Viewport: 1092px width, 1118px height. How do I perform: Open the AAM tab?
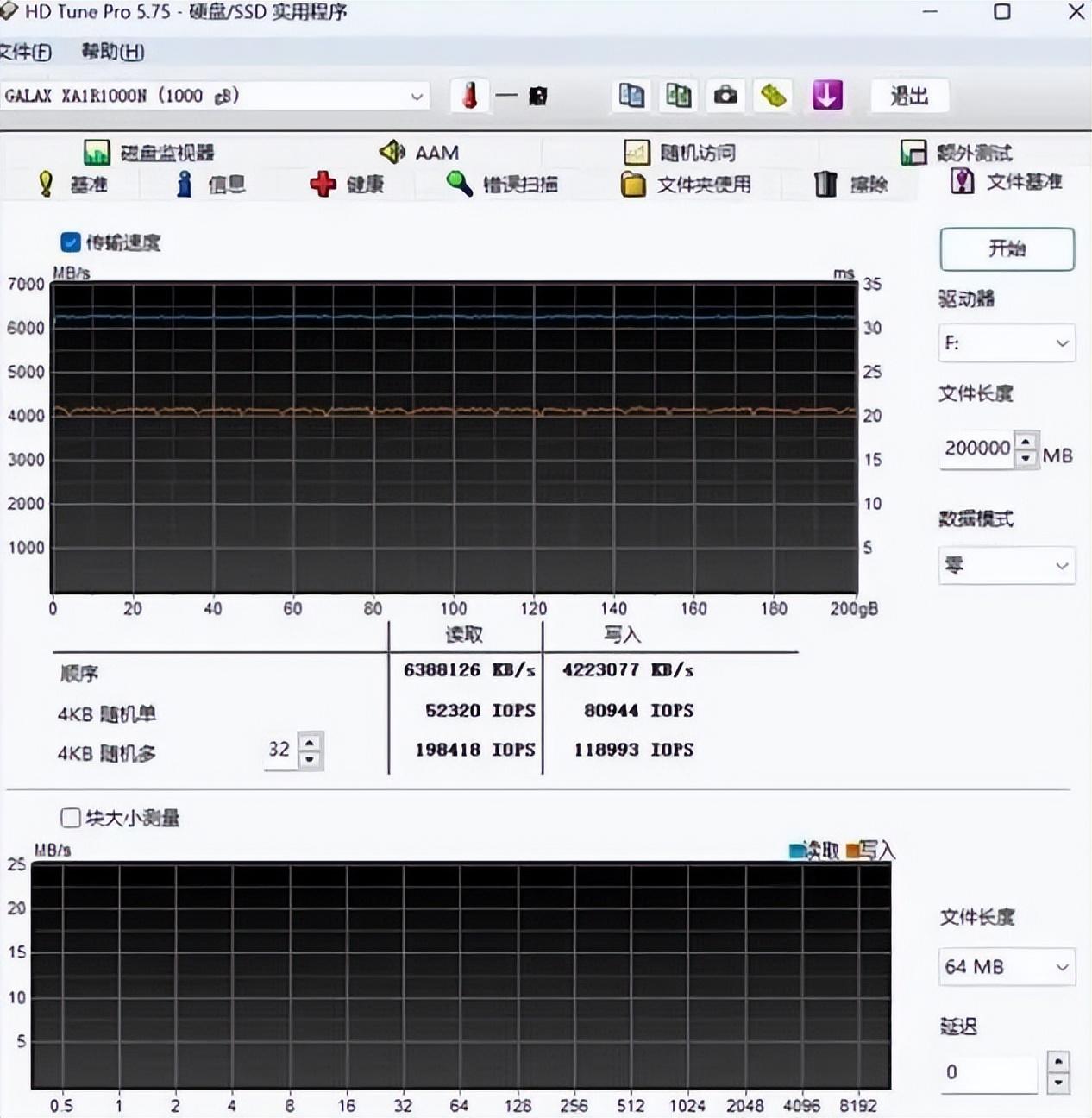click(419, 153)
